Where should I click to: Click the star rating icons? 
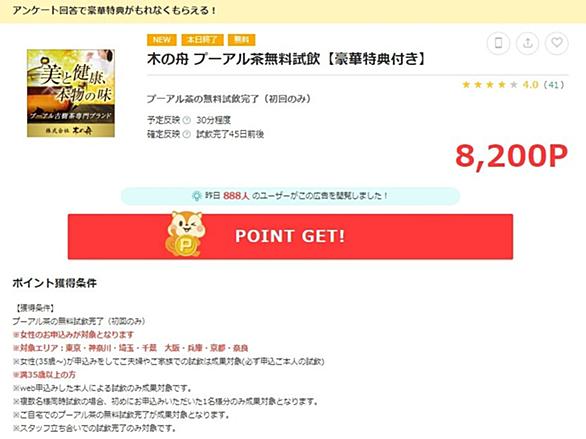[490, 85]
